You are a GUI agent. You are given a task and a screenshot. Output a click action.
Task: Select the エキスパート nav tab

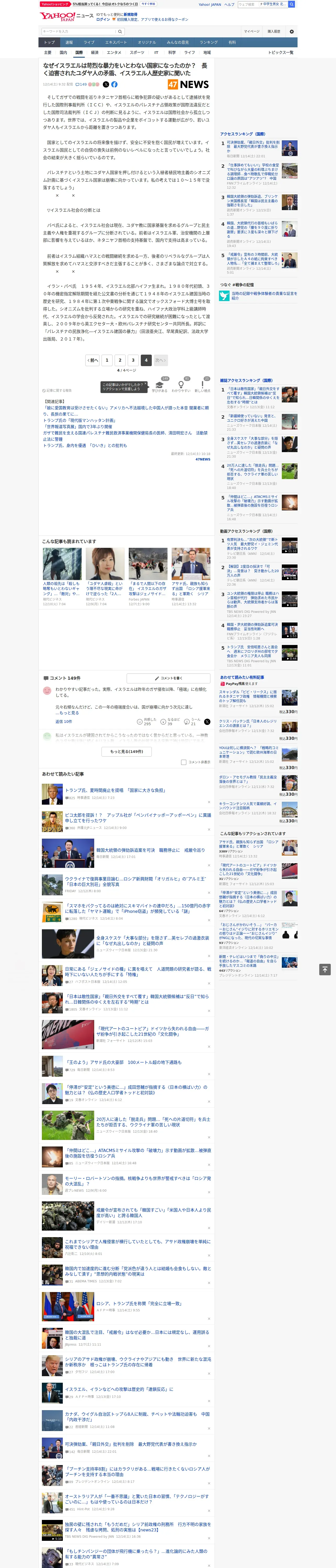pyautogui.click(x=116, y=43)
